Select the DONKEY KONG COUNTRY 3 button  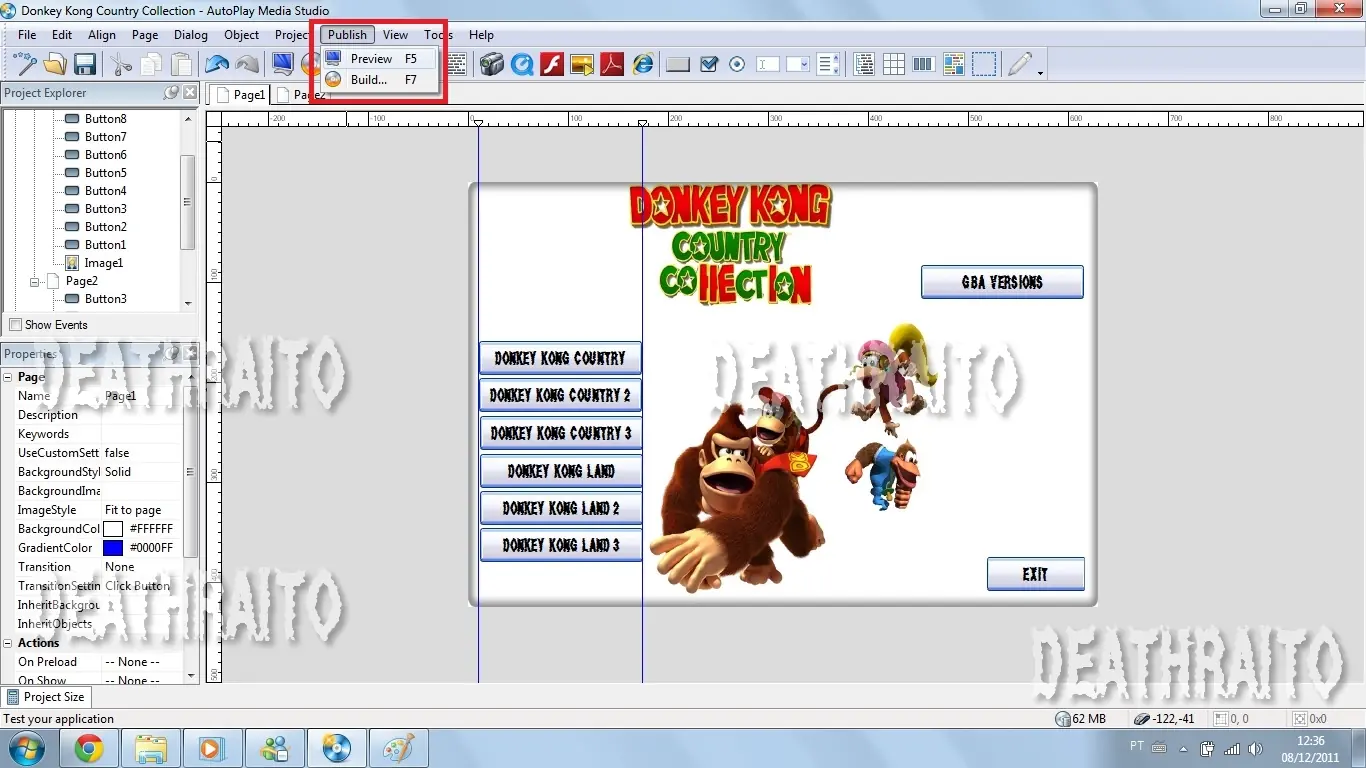[x=560, y=433]
